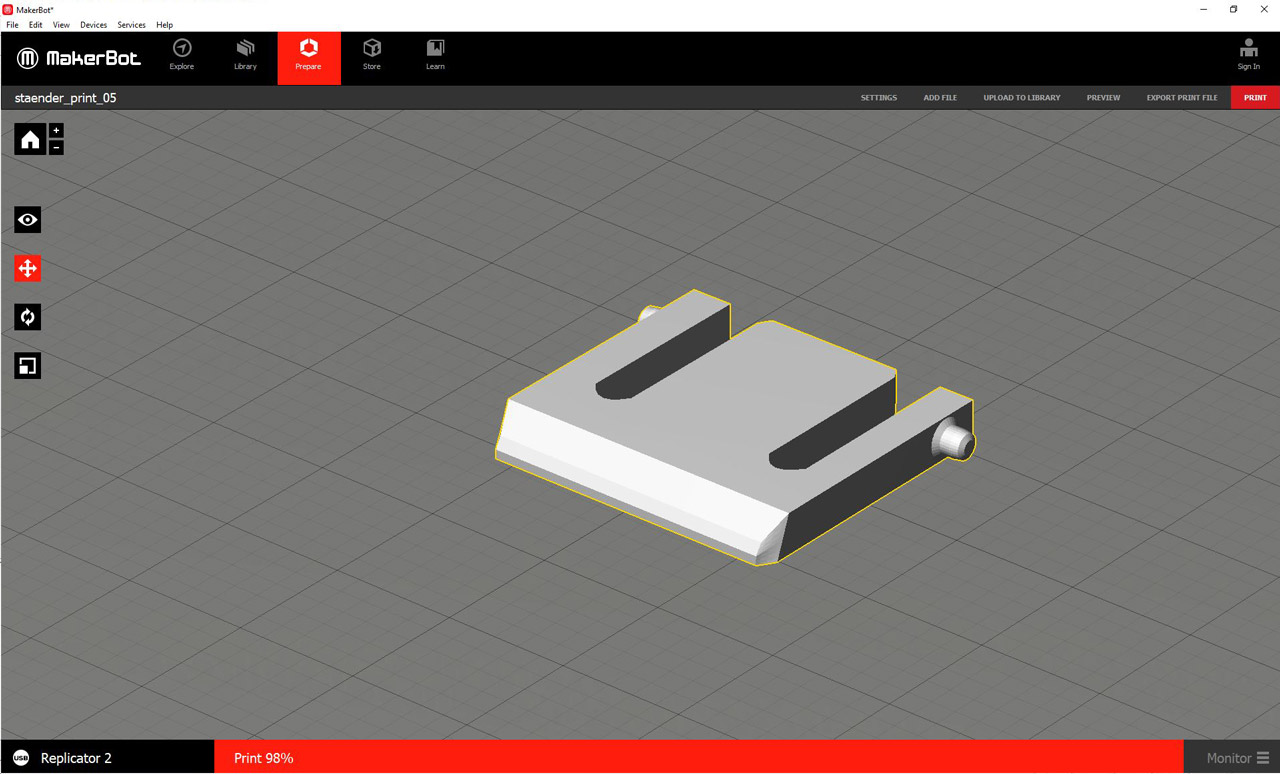The image size is (1280, 774).
Task: Select the View (eye) tool
Action: tap(28, 220)
